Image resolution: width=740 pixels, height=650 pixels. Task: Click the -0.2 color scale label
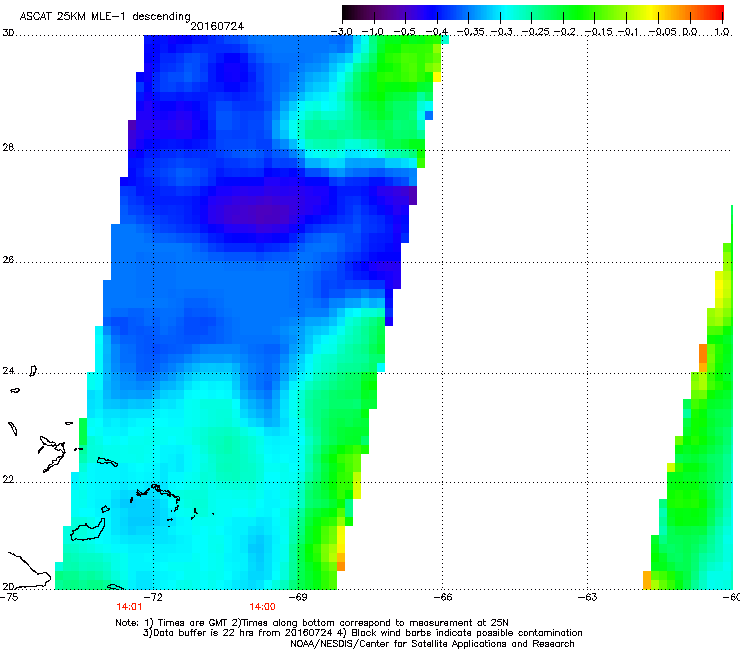coord(565,32)
